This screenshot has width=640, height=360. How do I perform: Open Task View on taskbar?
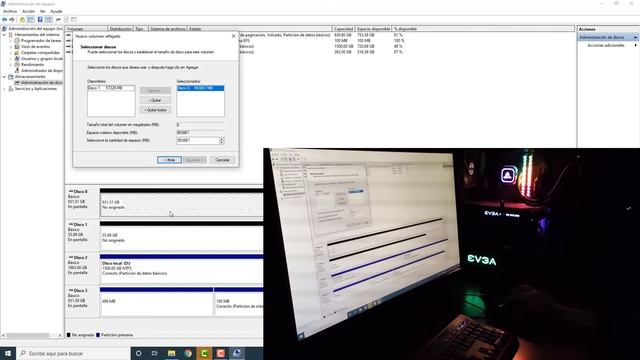155,353
